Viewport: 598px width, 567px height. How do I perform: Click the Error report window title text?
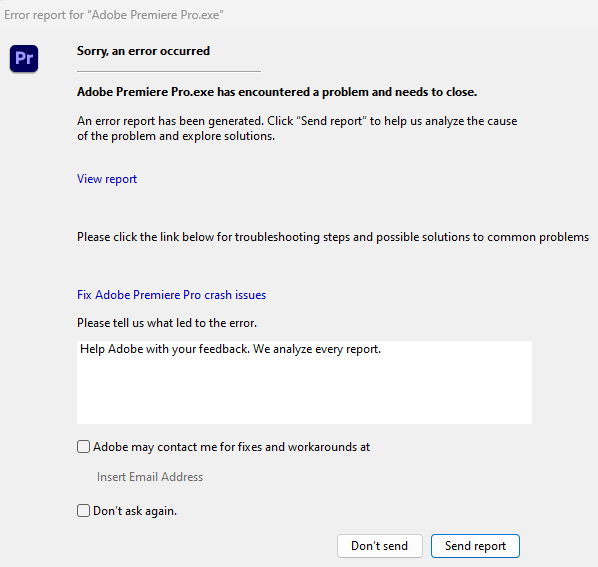coord(114,15)
